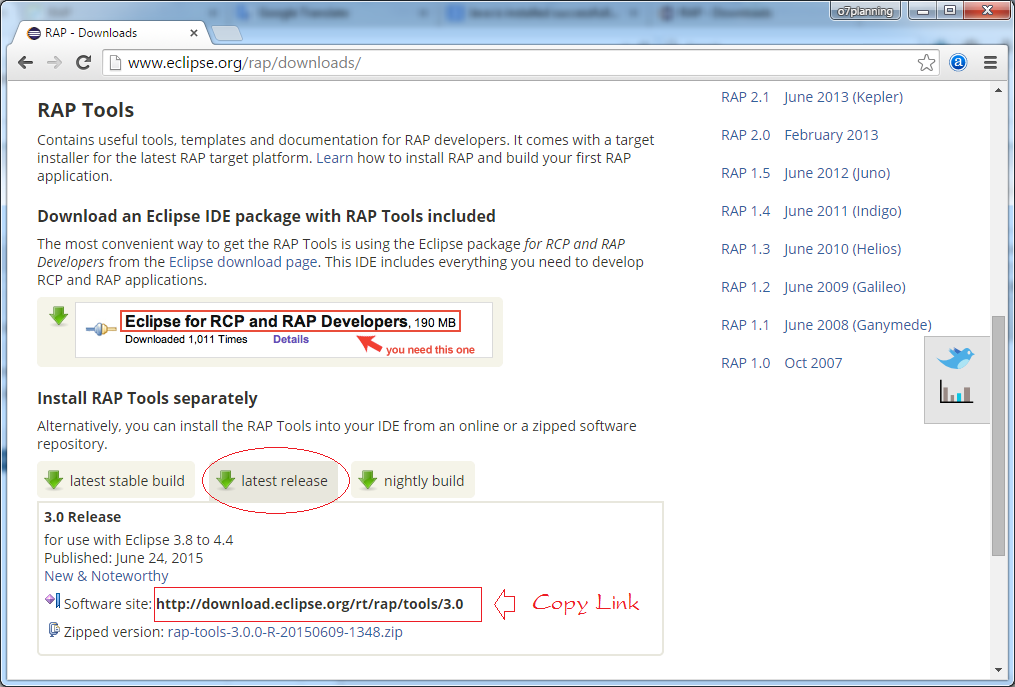Viewport: 1015px width, 687px height.
Task: Open the Eclipse download page link
Action: tap(243, 262)
